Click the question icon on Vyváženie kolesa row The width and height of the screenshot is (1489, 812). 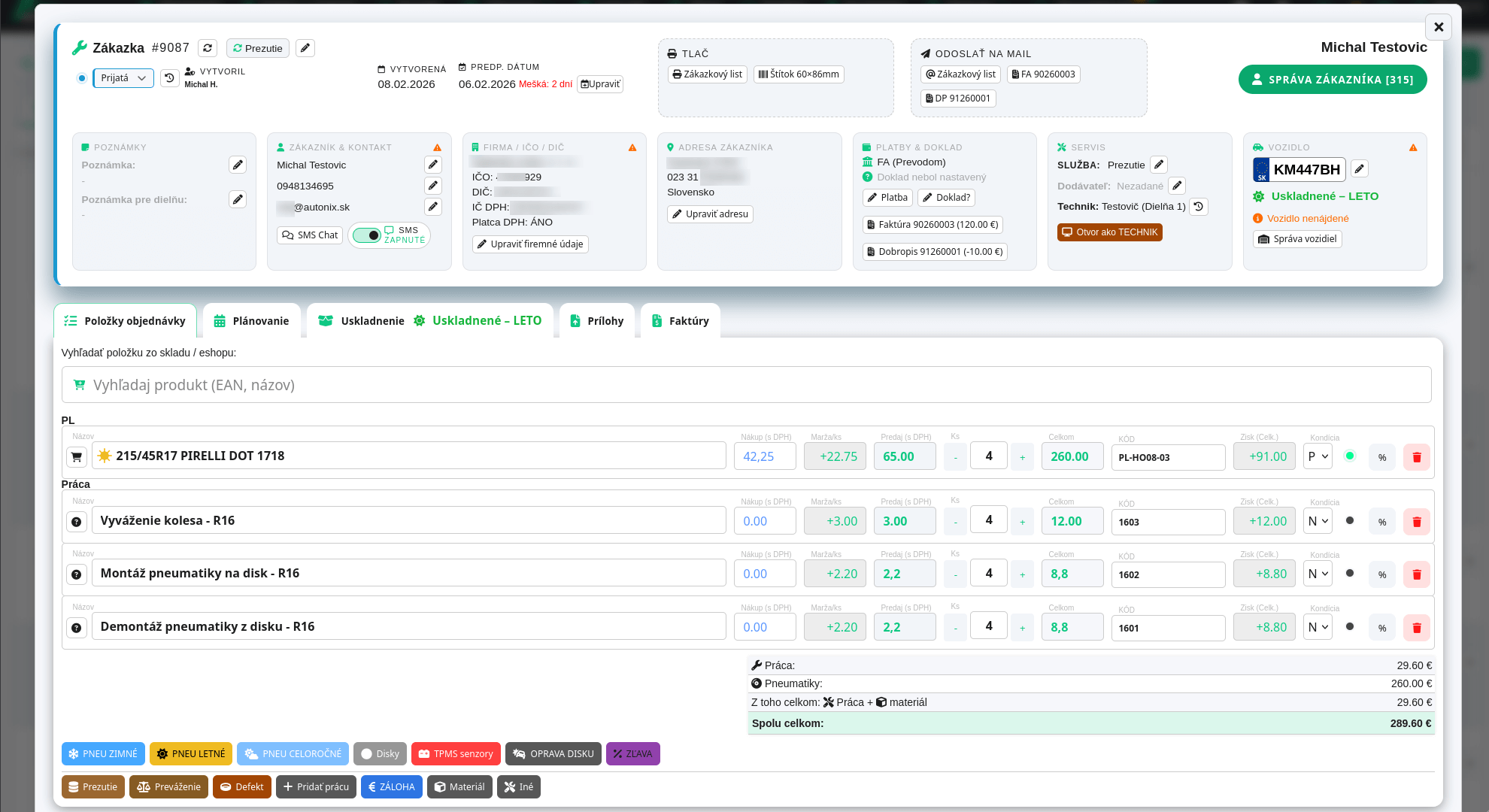(77, 522)
